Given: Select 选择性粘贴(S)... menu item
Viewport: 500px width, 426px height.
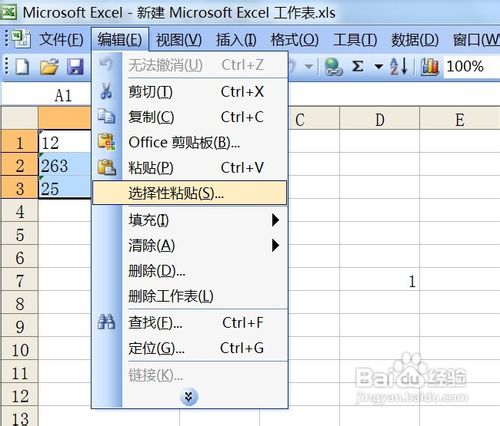Looking at the screenshot, I should coord(189,193).
